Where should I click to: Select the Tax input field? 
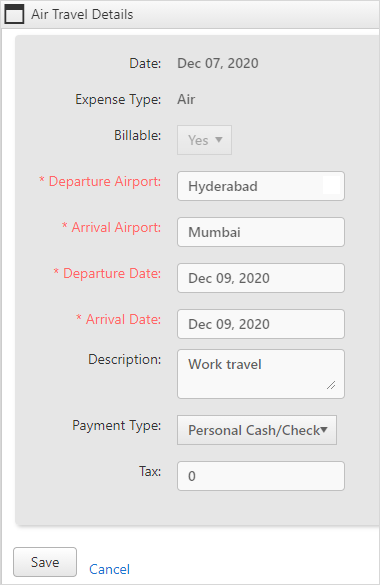261,476
